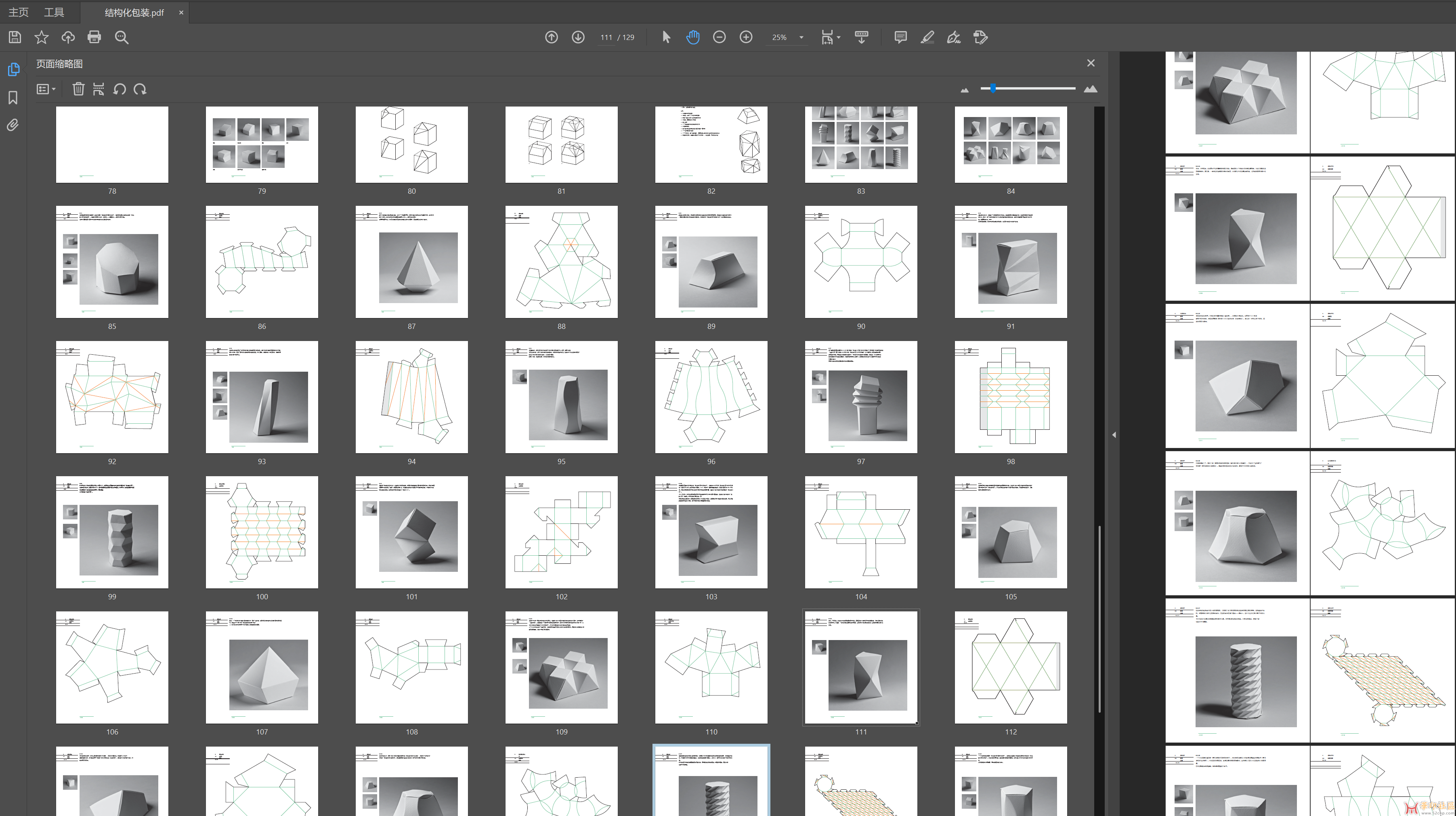Click the Save file icon
Screen dimensions: 1456x816
15,37
